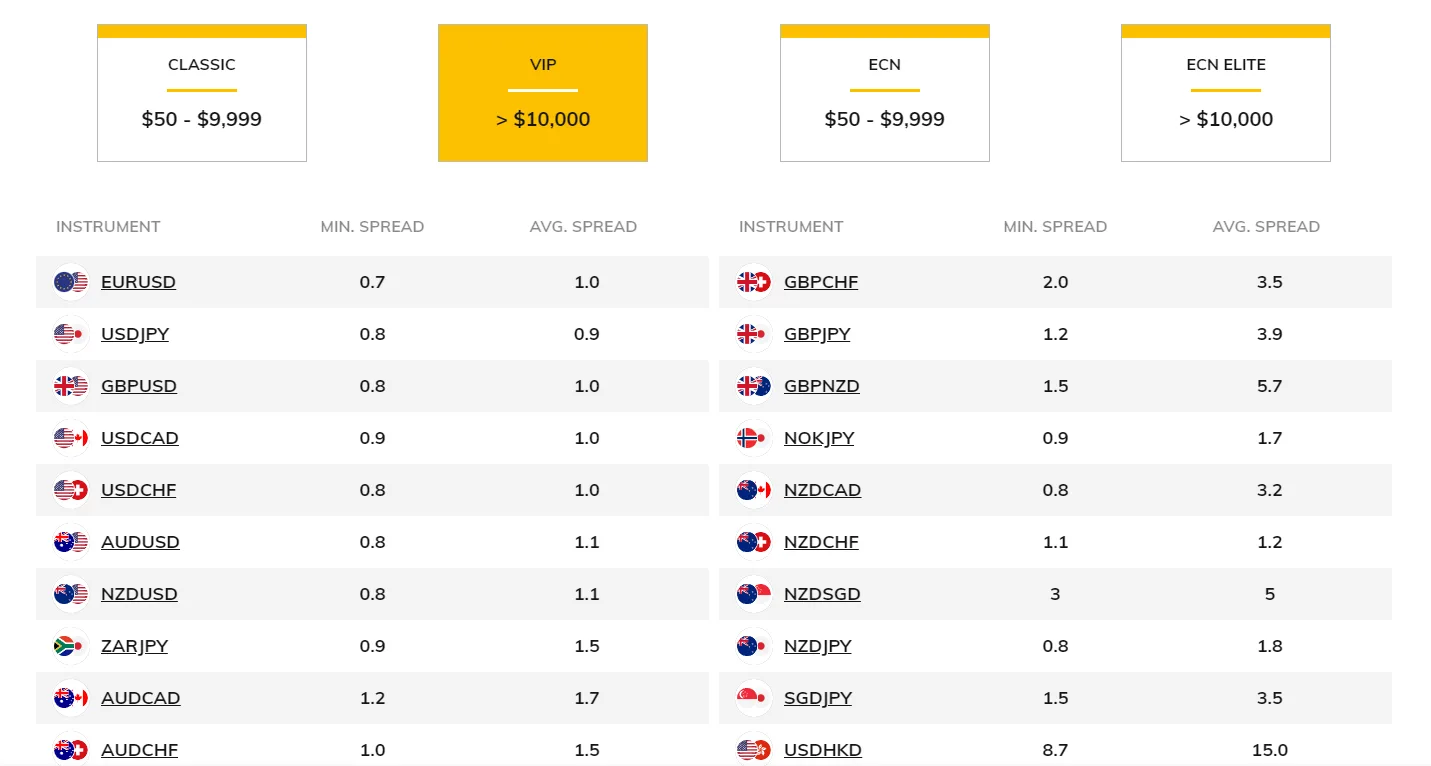Open the GBPUSD instrument link
Image resolution: width=1431 pixels, height=766 pixels.
(138, 386)
